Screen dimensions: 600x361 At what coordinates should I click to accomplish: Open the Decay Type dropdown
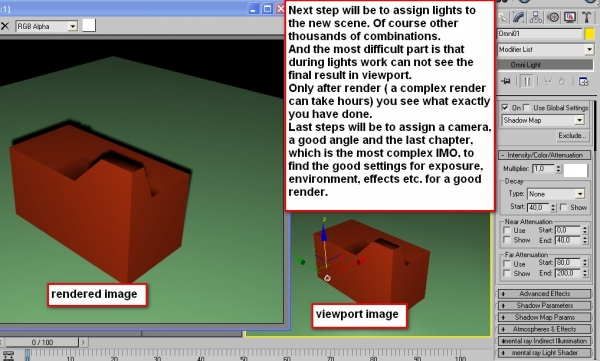click(556, 194)
